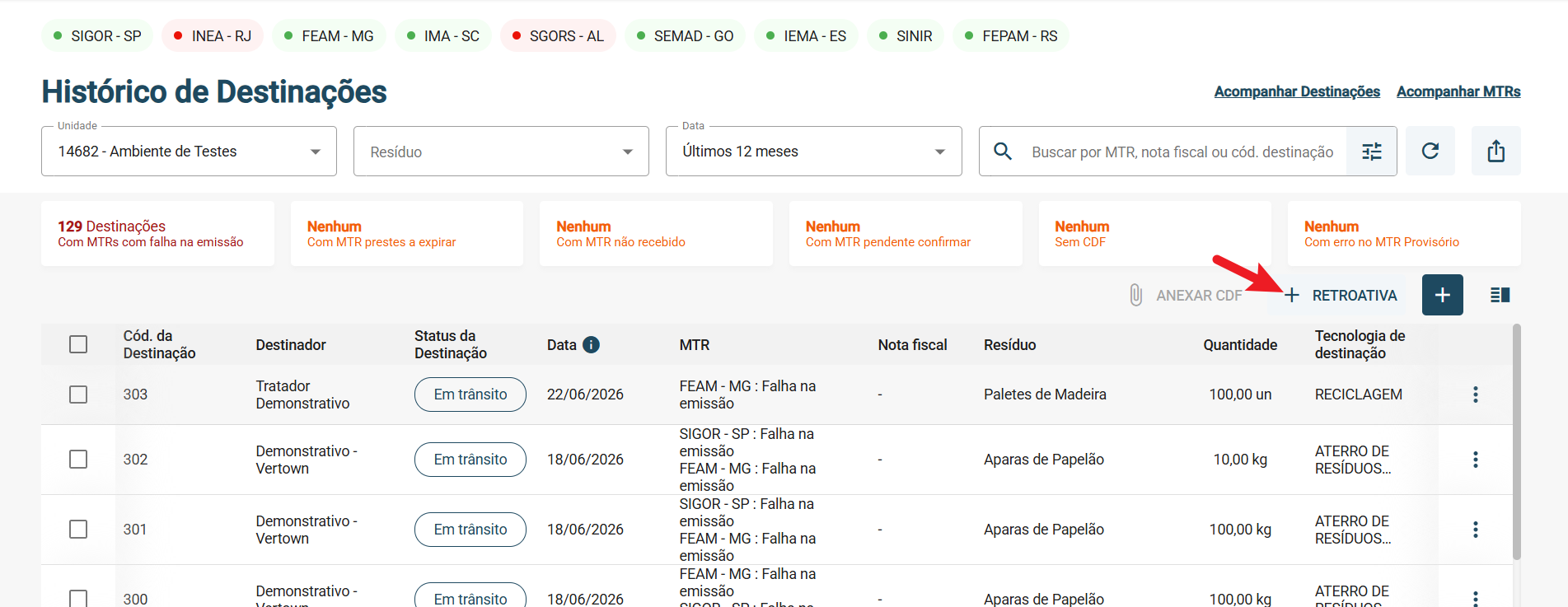Click the SIGOR - SP status chip
The width and height of the screenshot is (1568, 607).
click(97, 35)
